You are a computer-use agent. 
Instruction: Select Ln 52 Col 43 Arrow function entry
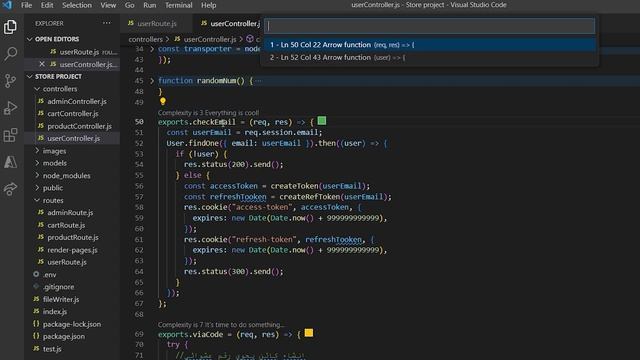pos(430,58)
